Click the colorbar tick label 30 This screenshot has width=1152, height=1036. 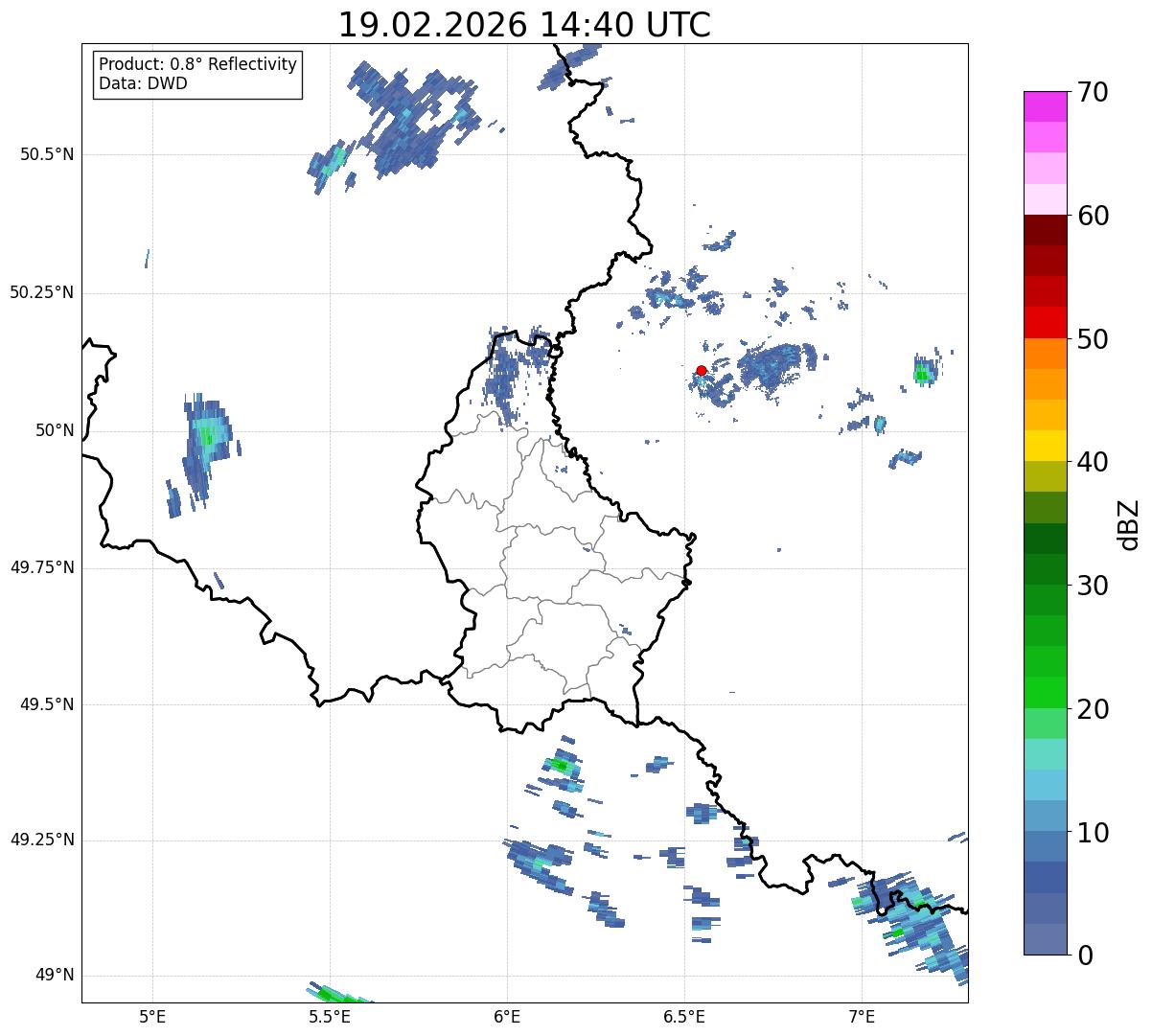[1094, 586]
